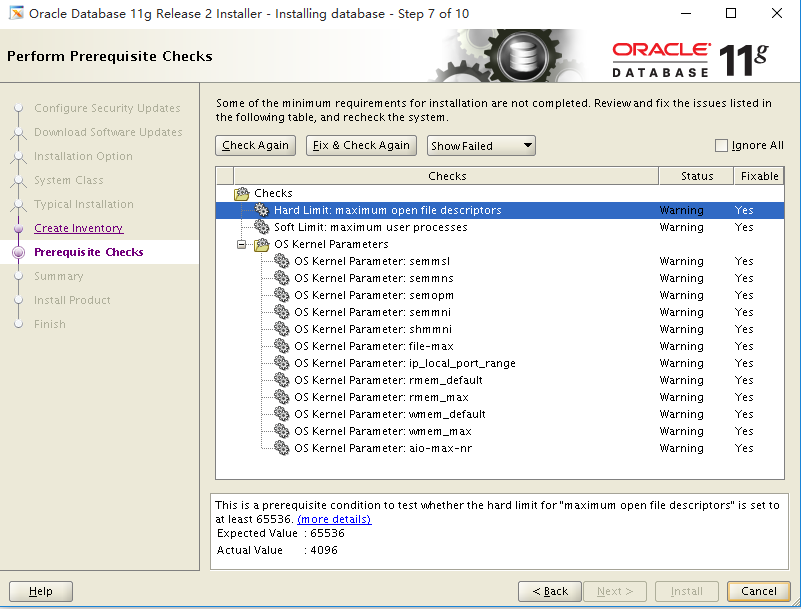Select OS Kernel Parameter: semmns row
This screenshot has width=801, height=609.
[x=500, y=278]
